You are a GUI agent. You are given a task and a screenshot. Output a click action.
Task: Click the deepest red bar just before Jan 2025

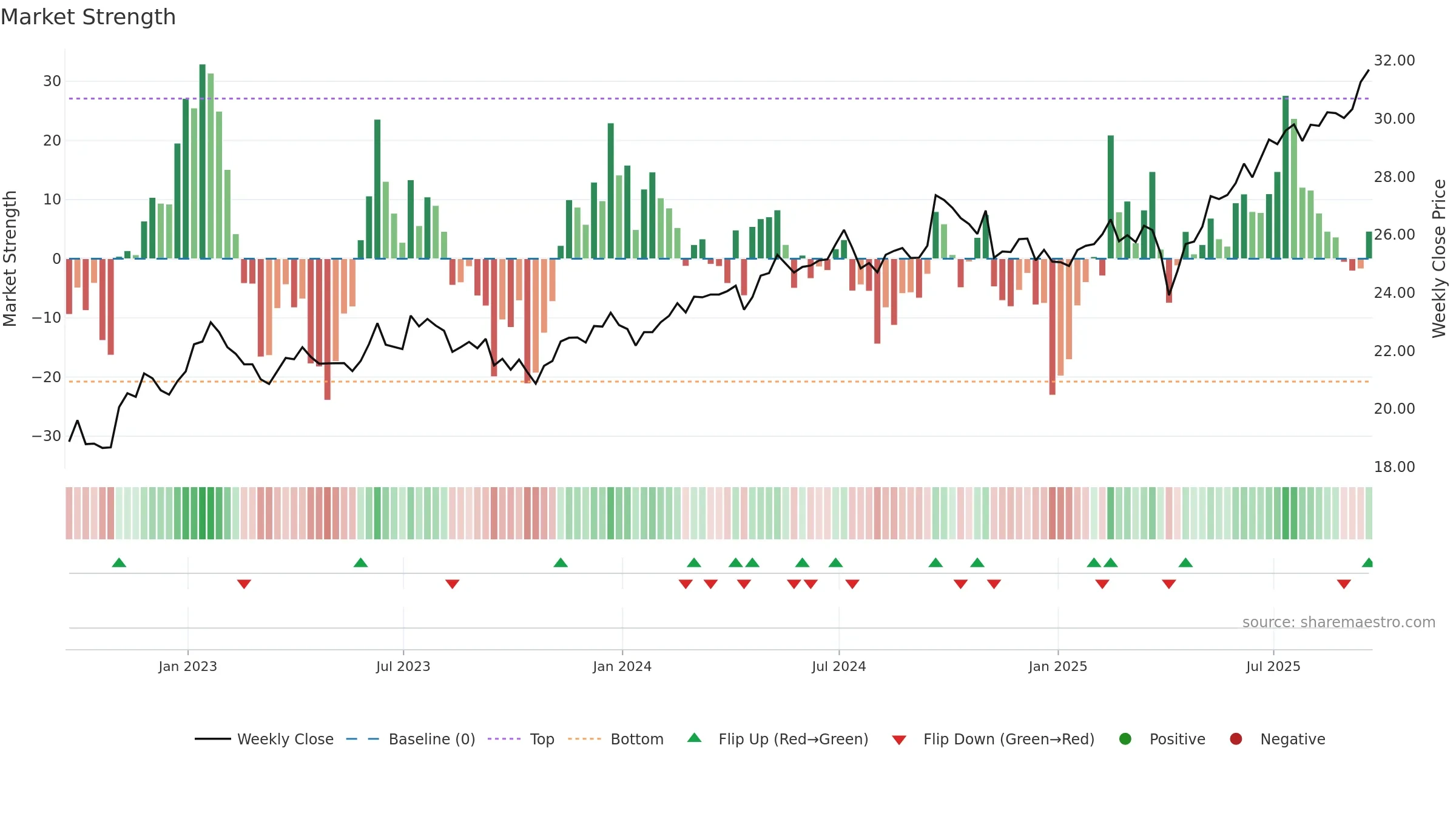tap(1052, 326)
